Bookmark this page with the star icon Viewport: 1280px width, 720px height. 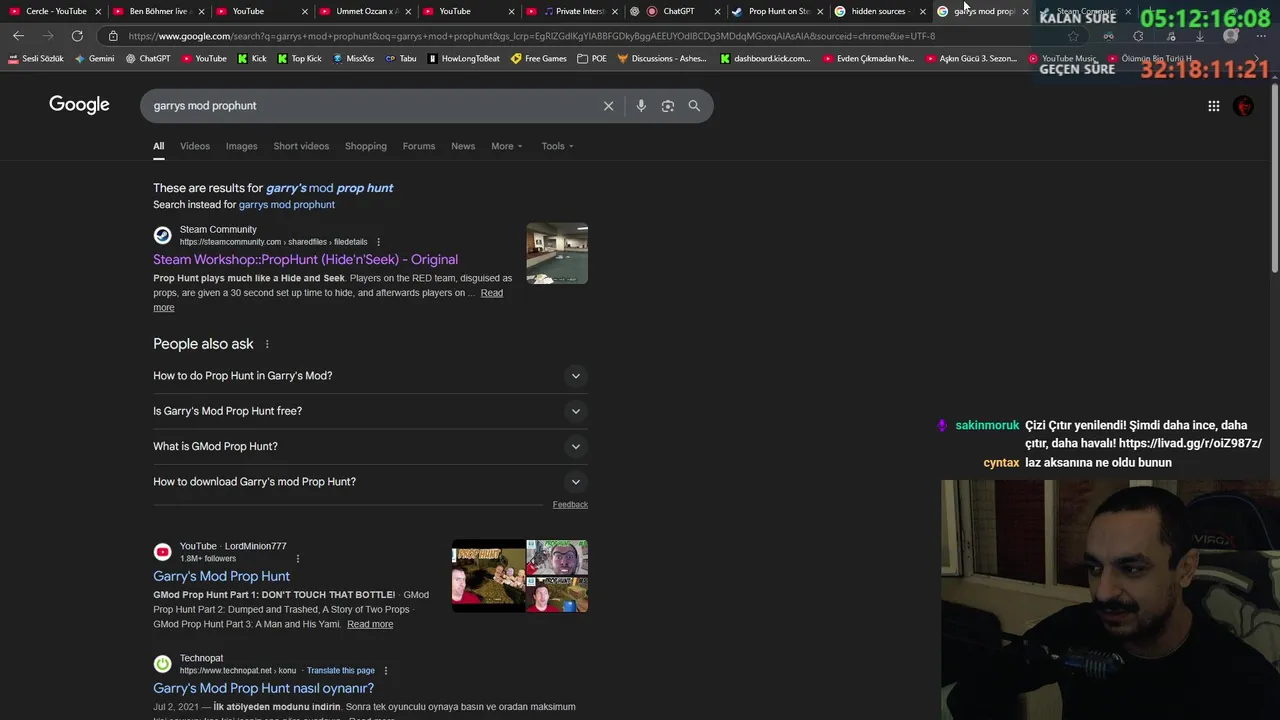tap(1073, 36)
